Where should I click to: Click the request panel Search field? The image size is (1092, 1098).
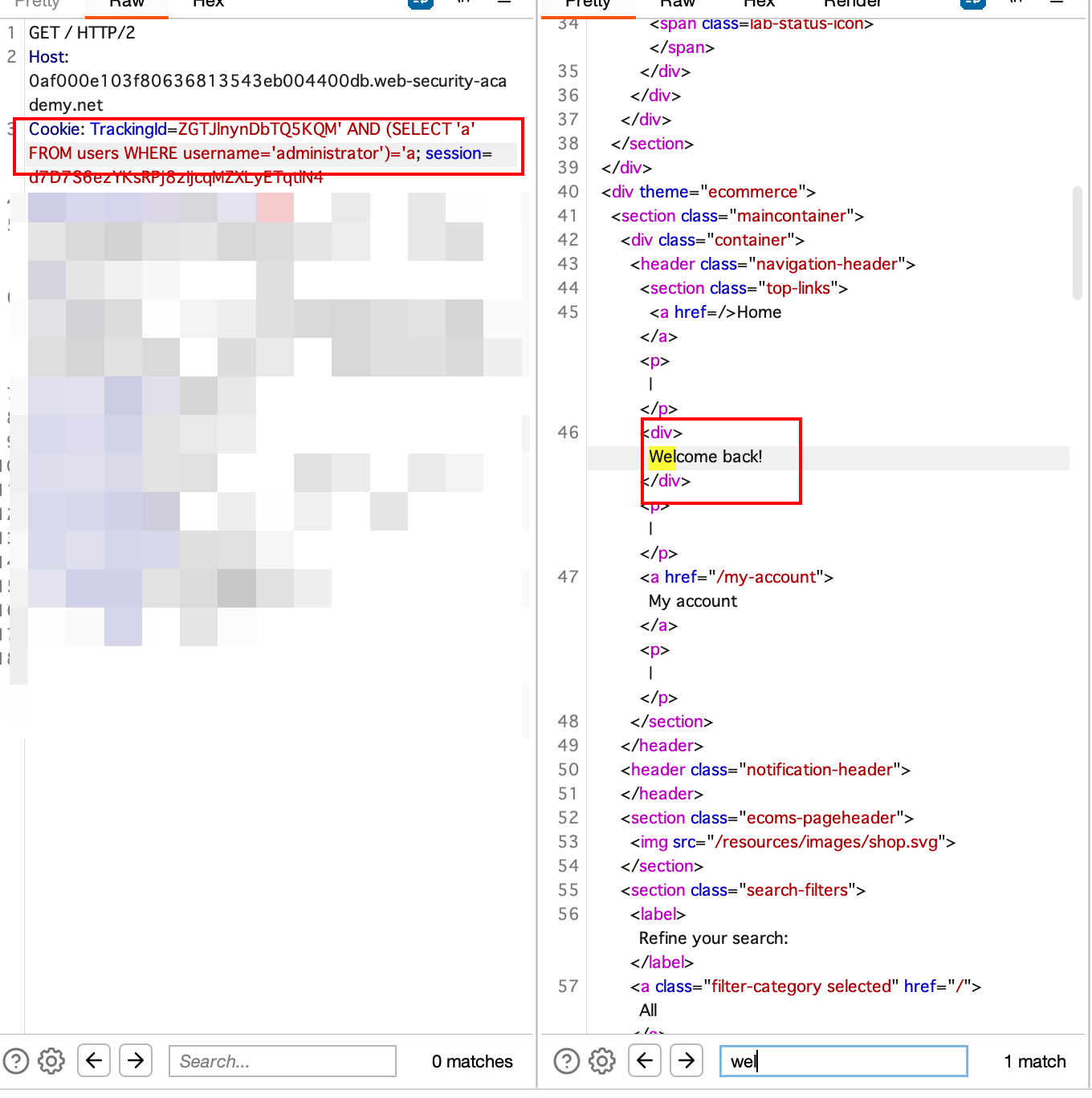click(282, 1060)
